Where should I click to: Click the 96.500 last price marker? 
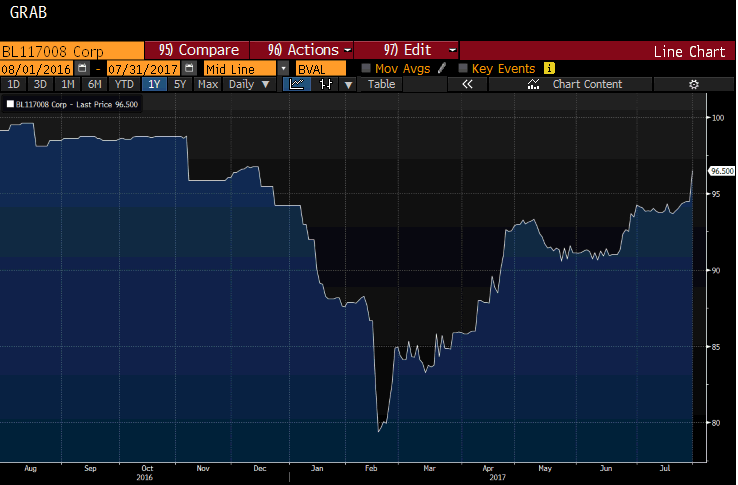[722, 171]
